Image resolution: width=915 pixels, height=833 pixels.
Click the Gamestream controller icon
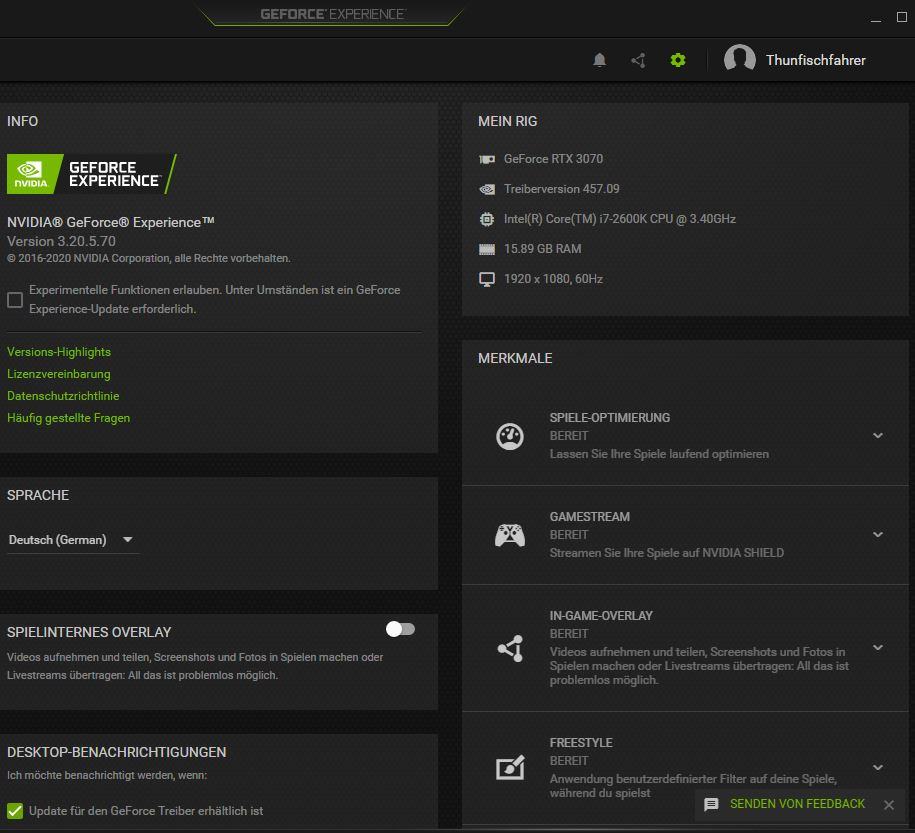point(509,535)
